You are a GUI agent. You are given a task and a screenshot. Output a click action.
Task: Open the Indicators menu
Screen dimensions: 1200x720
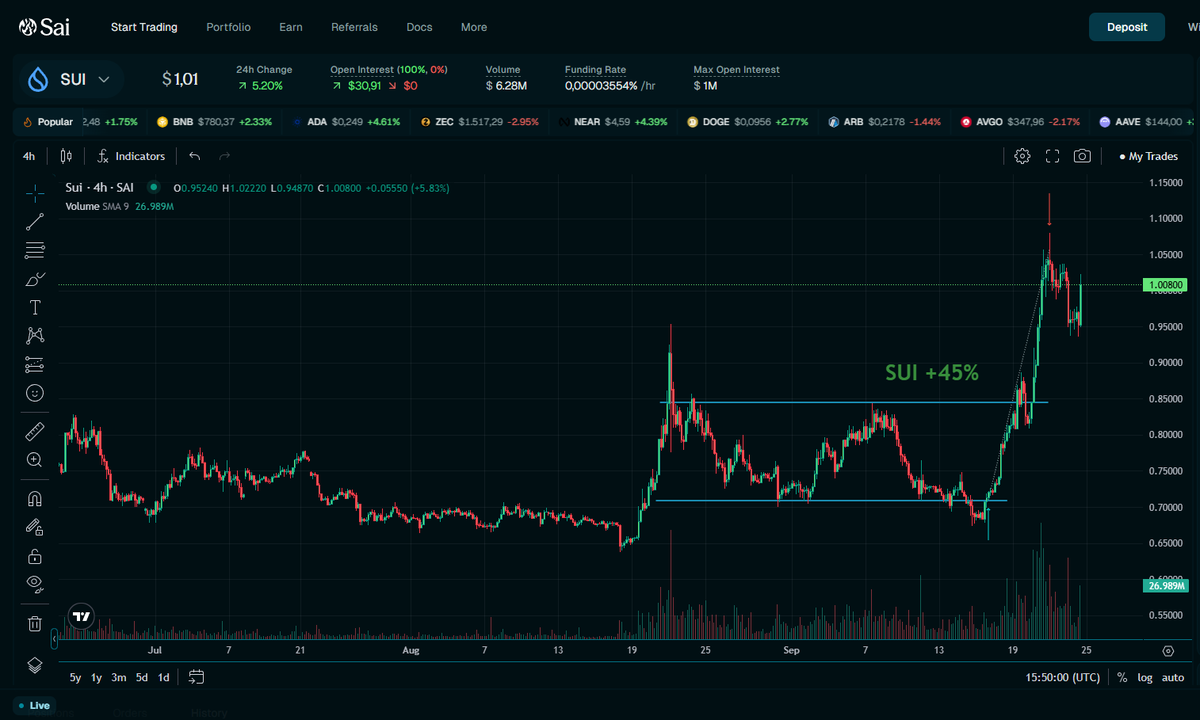[131, 156]
